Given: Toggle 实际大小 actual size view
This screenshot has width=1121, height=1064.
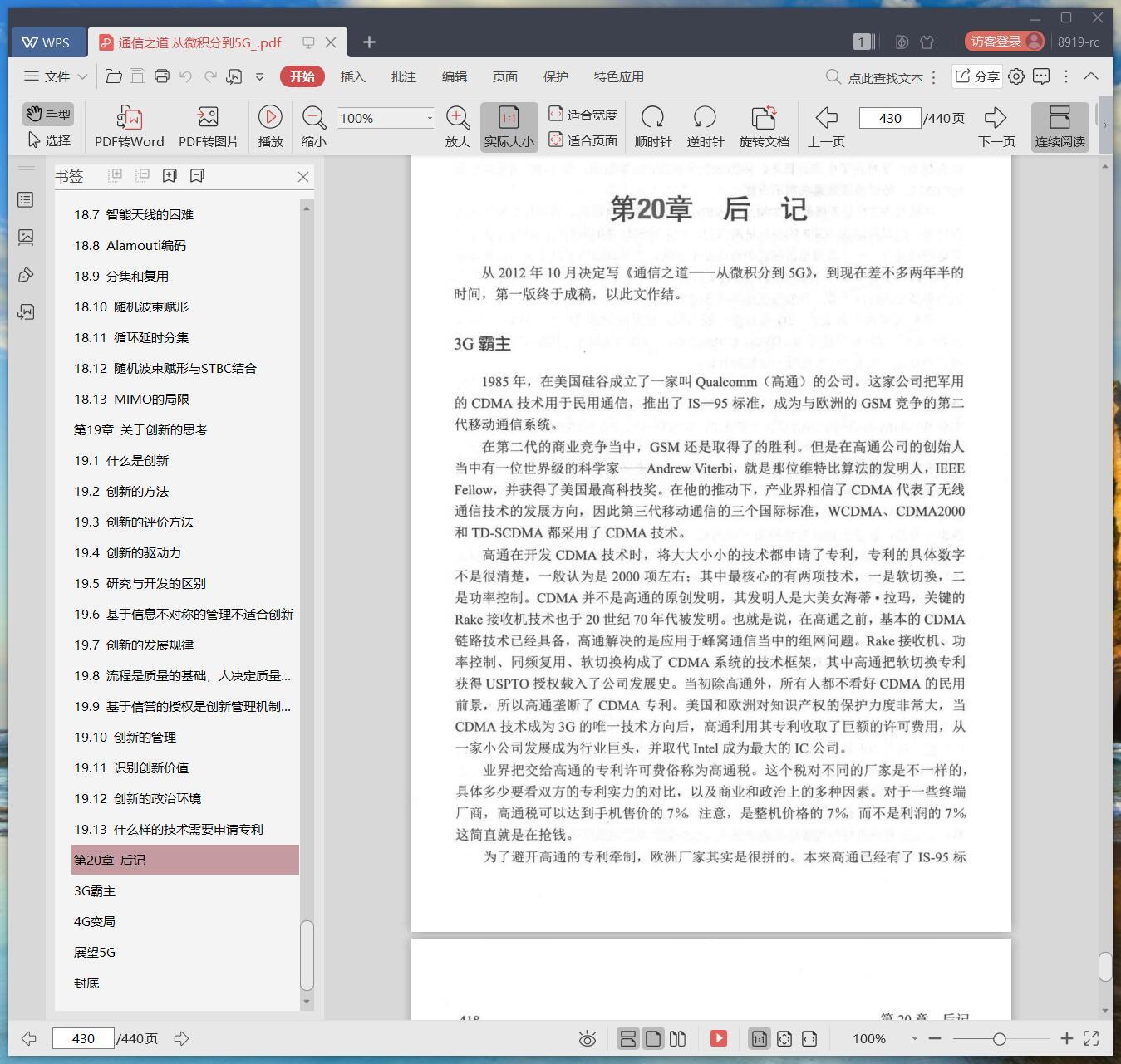Looking at the screenshot, I should pos(509,127).
